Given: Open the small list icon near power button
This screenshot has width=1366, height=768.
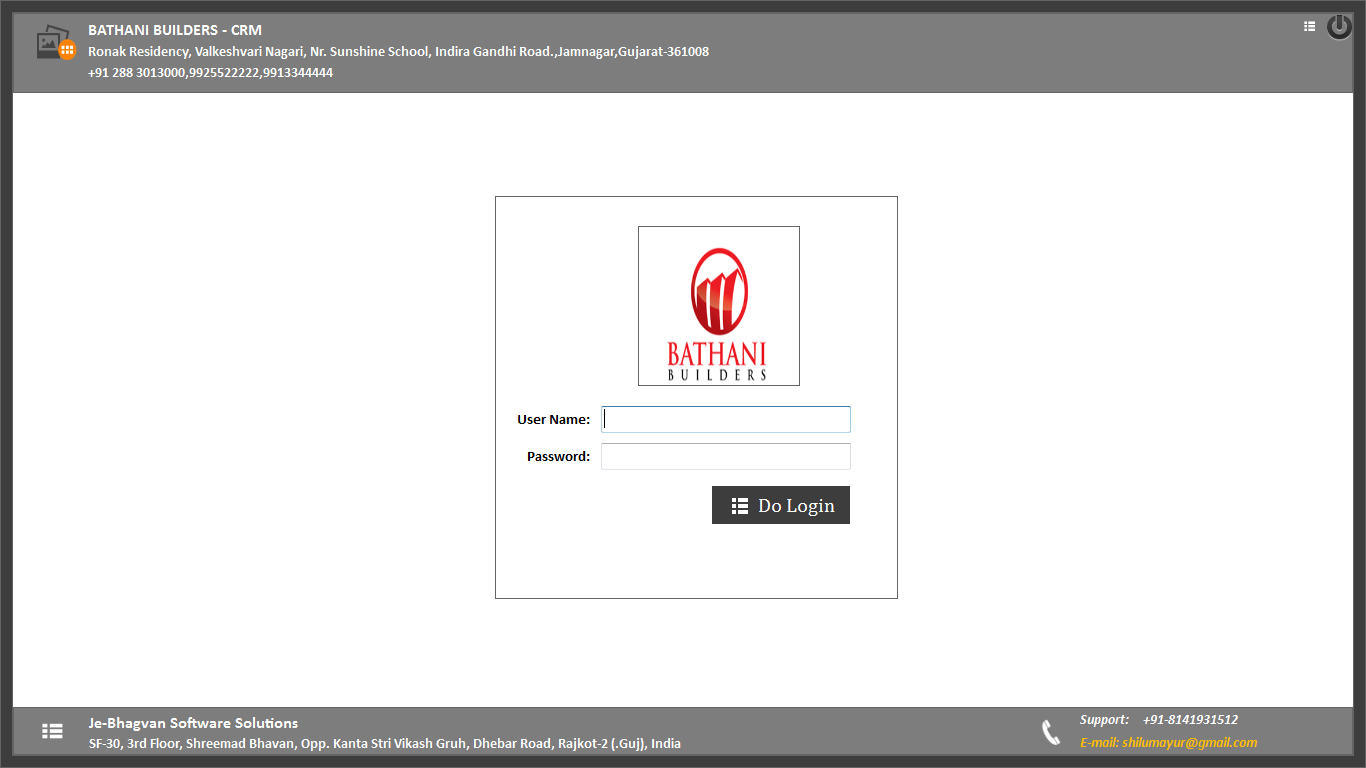Looking at the screenshot, I should [x=1309, y=27].
